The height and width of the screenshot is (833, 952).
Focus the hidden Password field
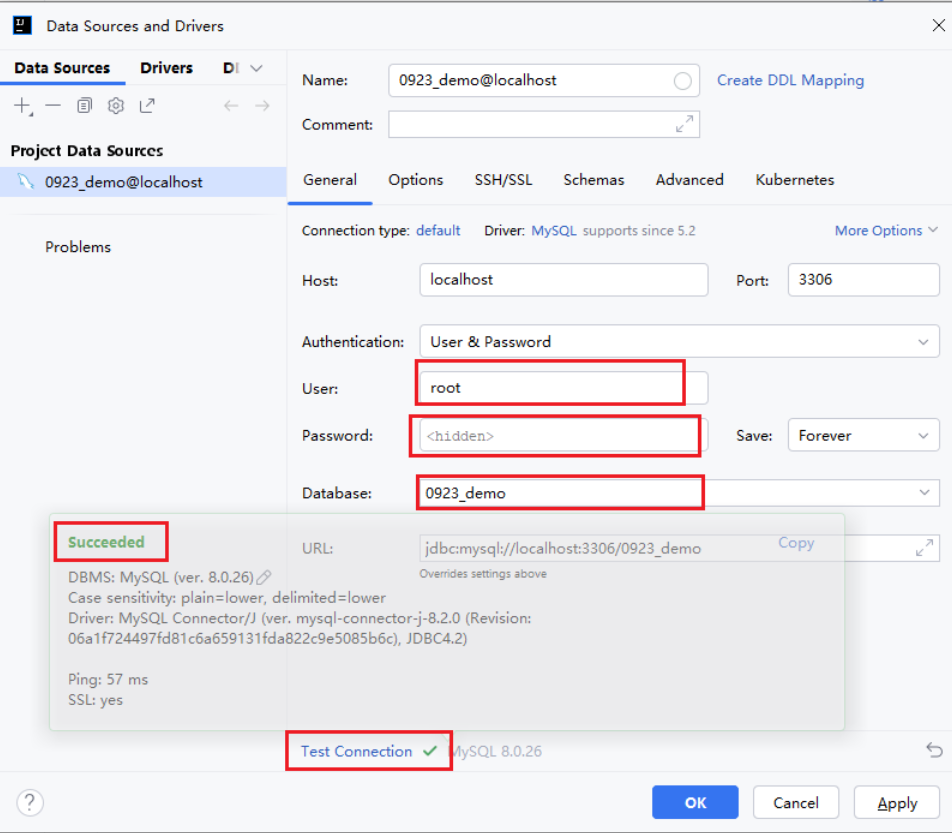563,435
